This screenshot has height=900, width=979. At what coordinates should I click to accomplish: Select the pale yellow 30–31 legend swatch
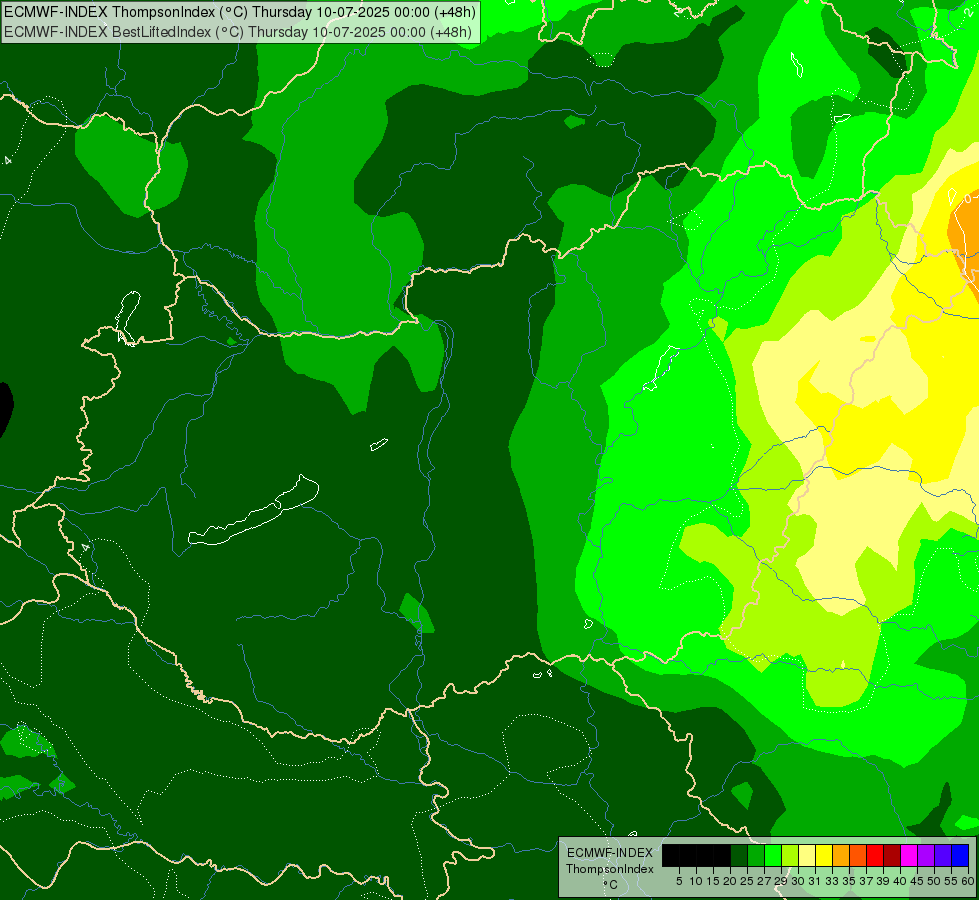pyautogui.click(x=807, y=855)
